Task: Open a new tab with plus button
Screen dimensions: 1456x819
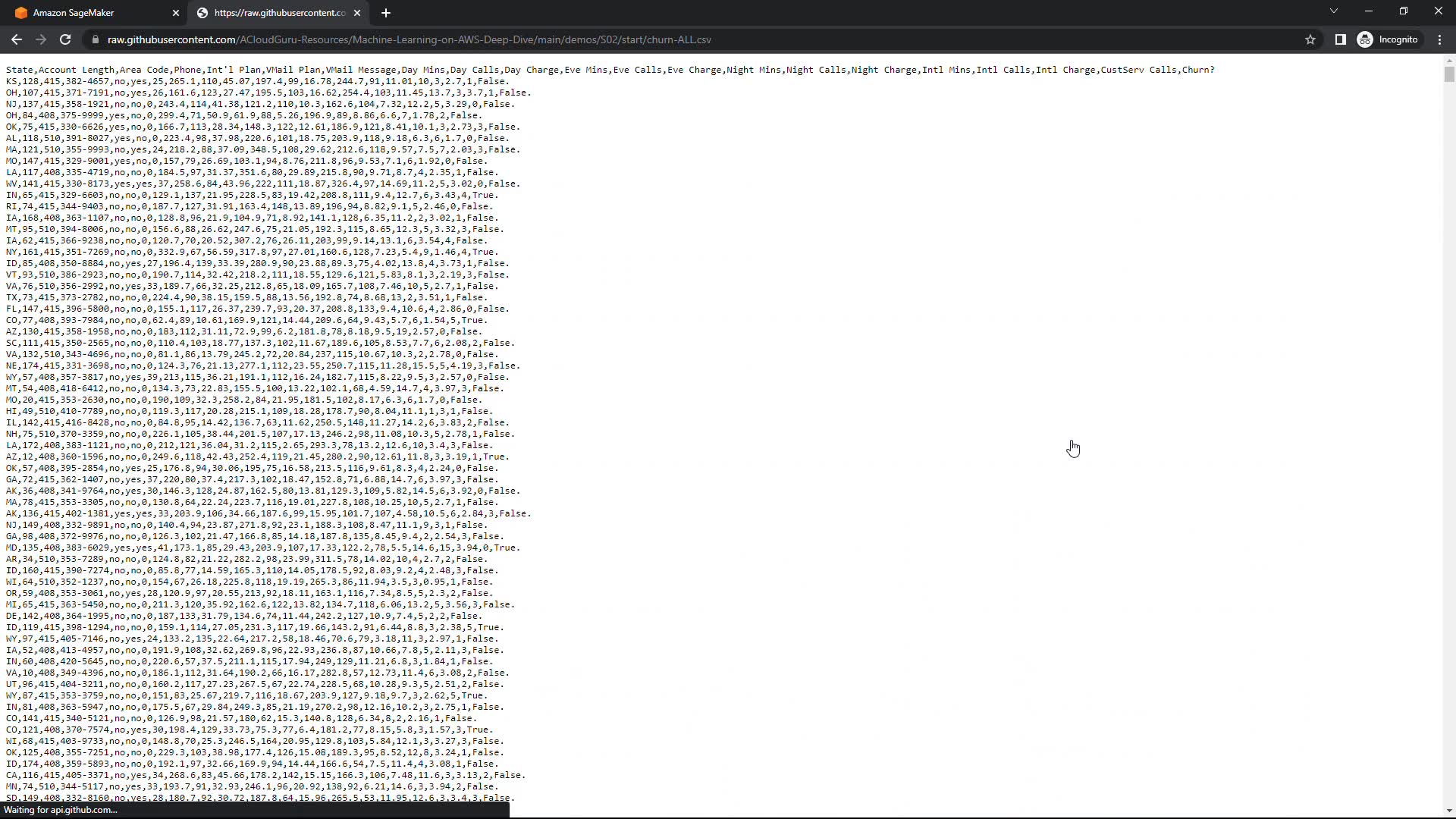Action: click(x=386, y=13)
